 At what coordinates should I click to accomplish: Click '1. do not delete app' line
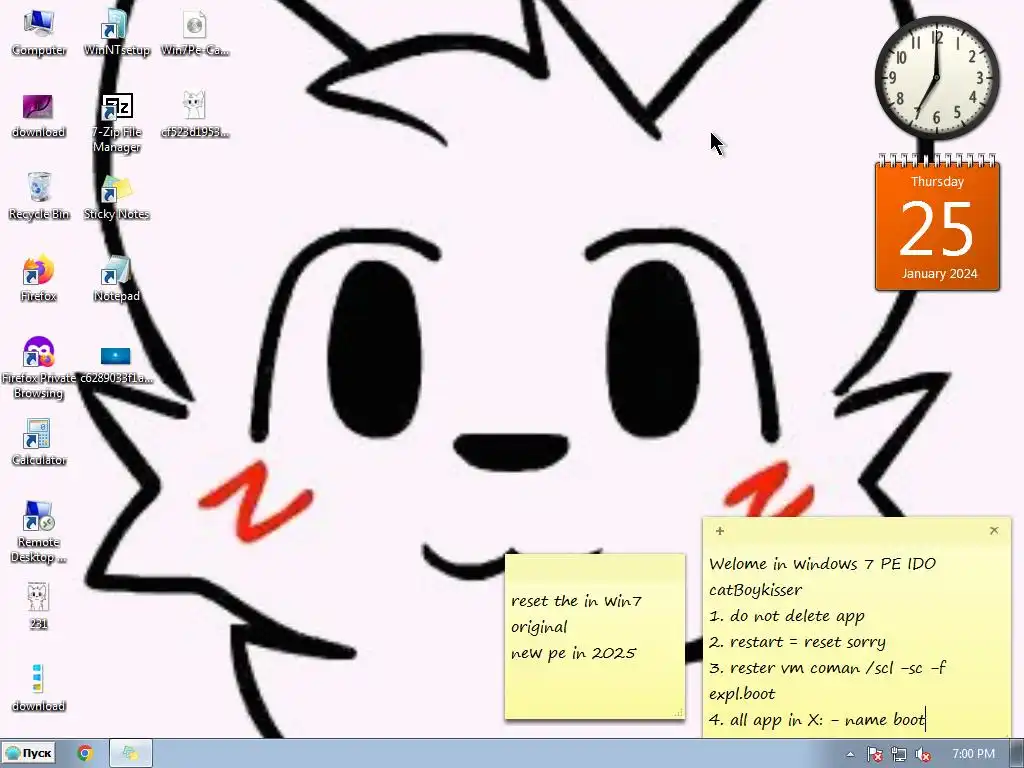tap(787, 616)
